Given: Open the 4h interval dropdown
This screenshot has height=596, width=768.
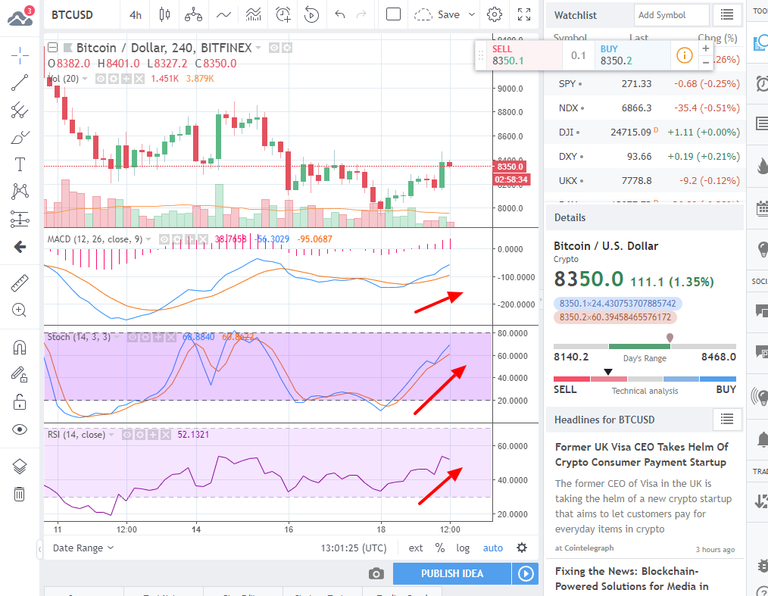Looking at the screenshot, I should pos(136,15).
